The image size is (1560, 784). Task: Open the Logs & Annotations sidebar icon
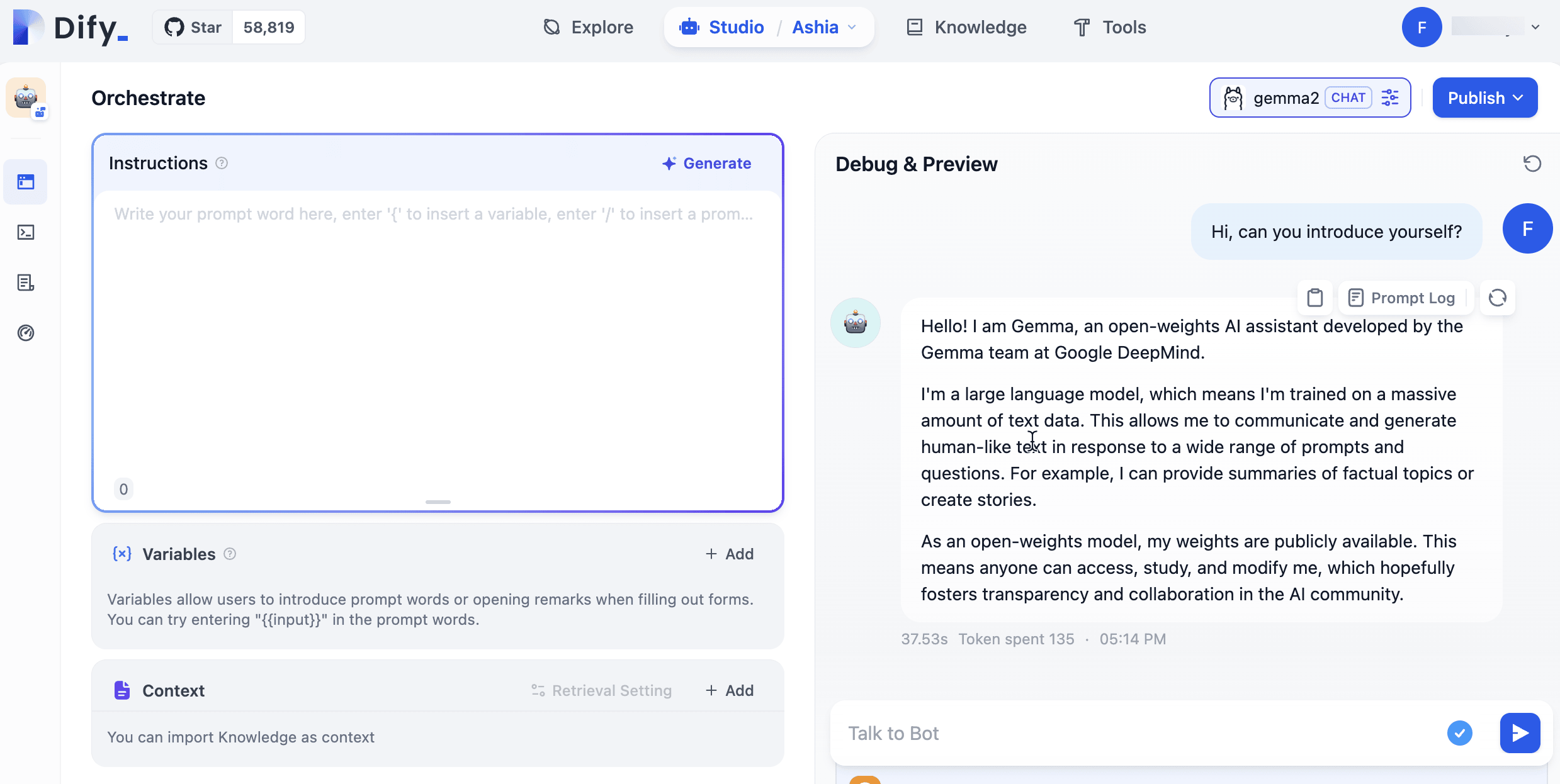click(x=26, y=283)
